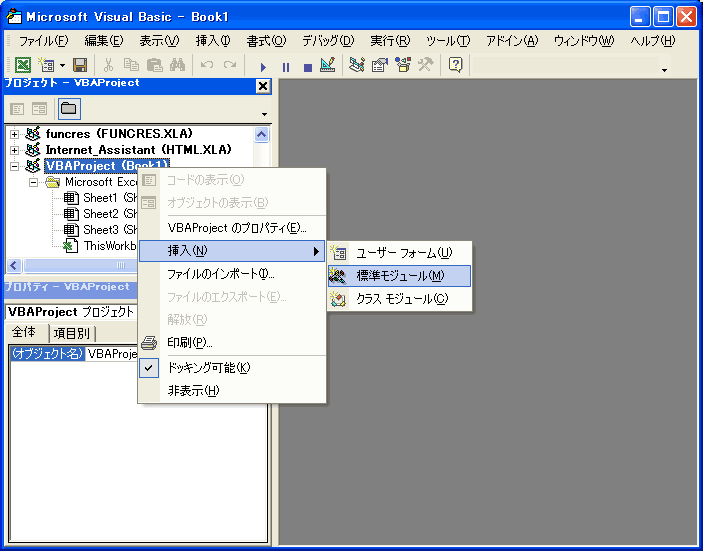Screen dimensions: 703x551
Task: Open 挿入(N) submenu in context menu
Action: pos(232,251)
